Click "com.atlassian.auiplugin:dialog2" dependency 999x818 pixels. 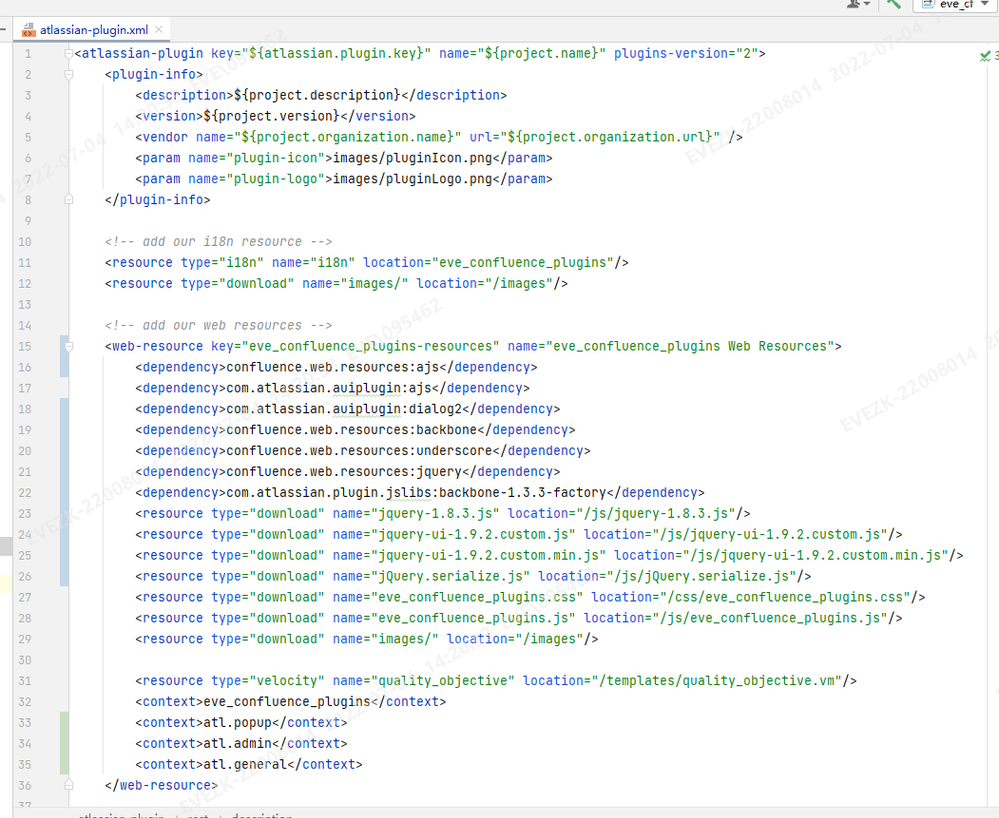click(344, 409)
